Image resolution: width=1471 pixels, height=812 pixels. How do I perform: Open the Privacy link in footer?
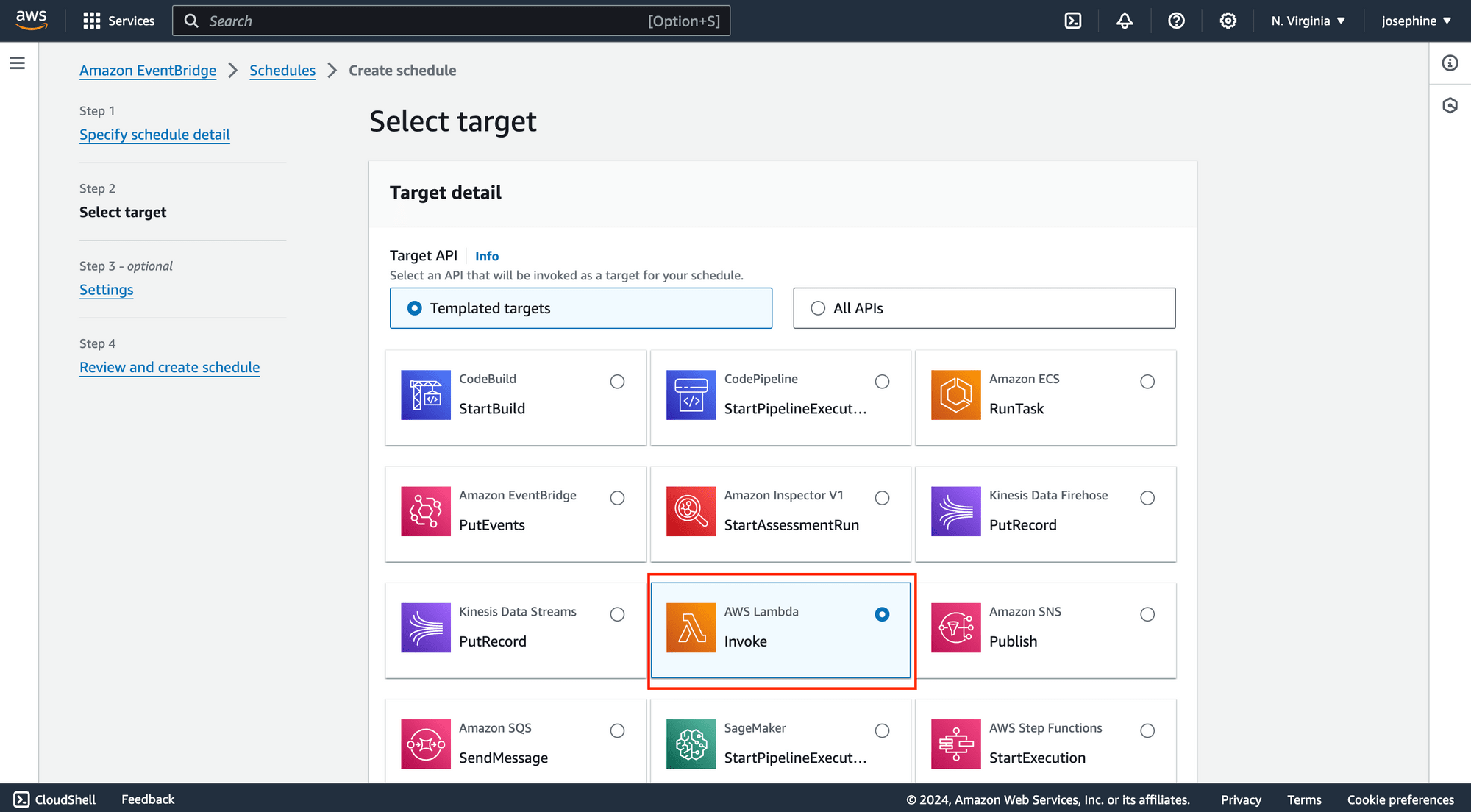1241,799
